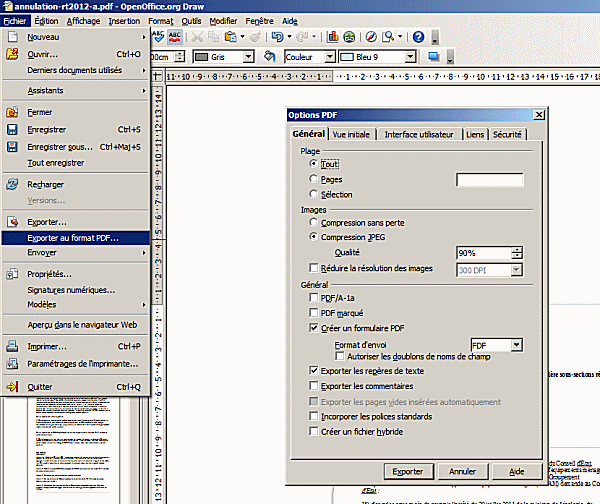The height and width of the screenshot is (504, 600).
Task: Click the Nouveau document icon in menu
Action: pos(13,37)
